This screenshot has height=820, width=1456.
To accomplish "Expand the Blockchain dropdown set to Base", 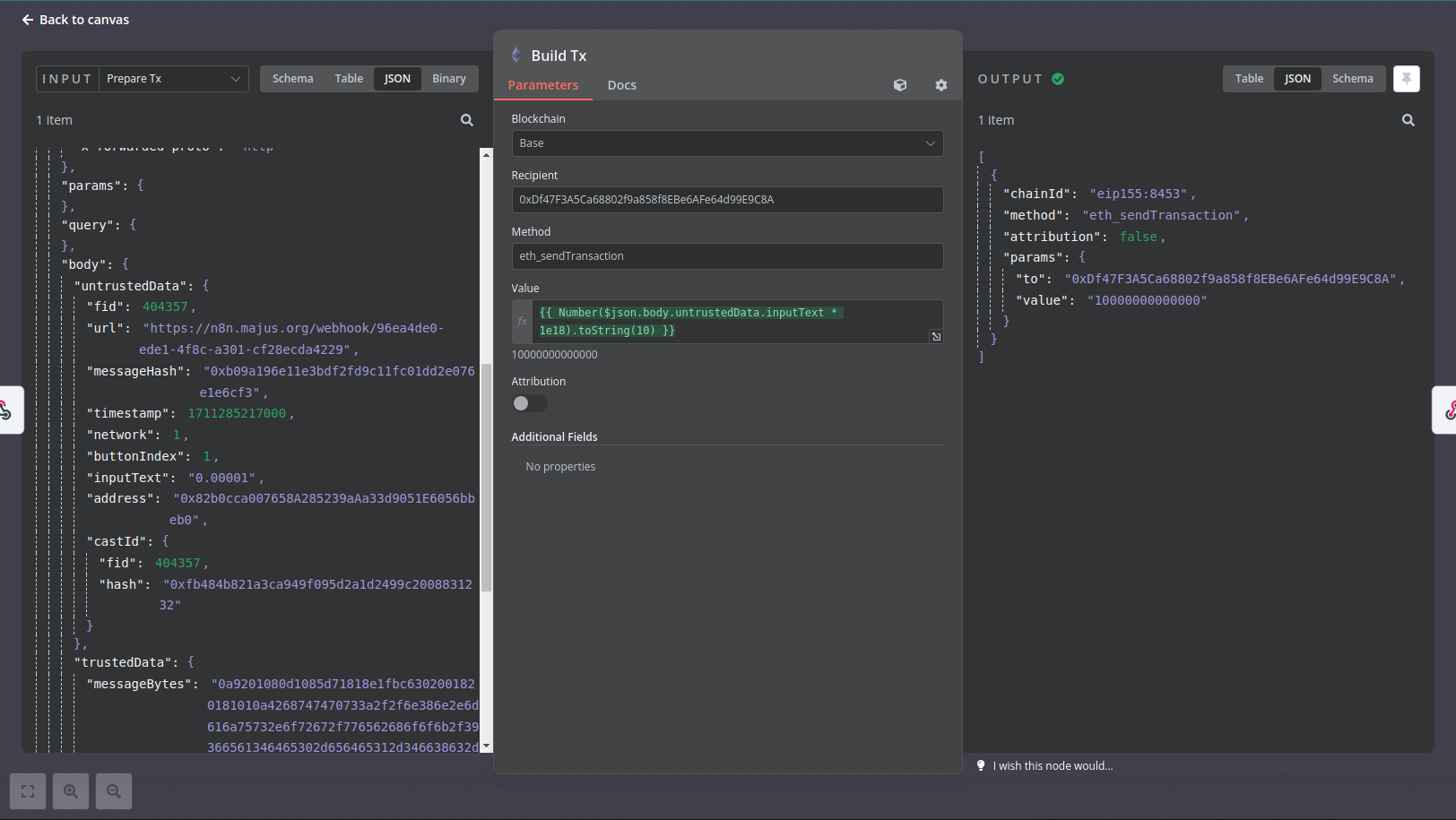I will (727, 143).
